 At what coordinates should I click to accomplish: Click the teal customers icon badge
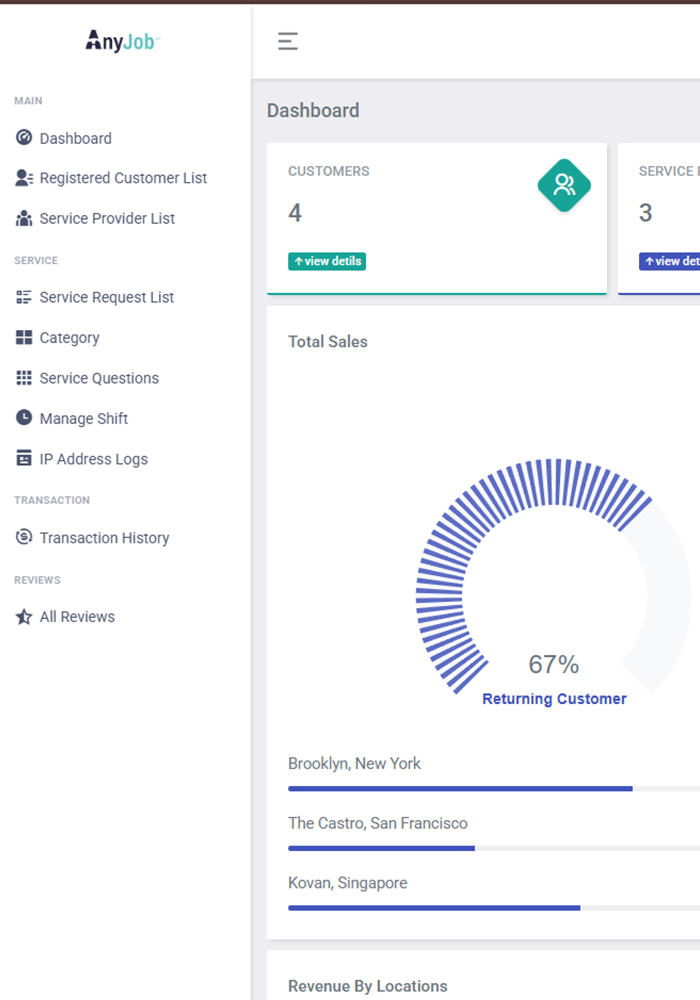click(x=564, y=185)
